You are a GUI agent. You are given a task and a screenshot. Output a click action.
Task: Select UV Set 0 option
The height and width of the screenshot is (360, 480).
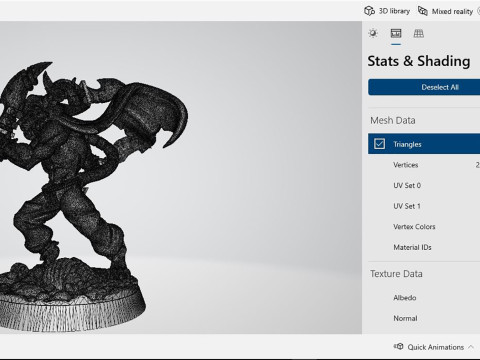click(407, 185)
